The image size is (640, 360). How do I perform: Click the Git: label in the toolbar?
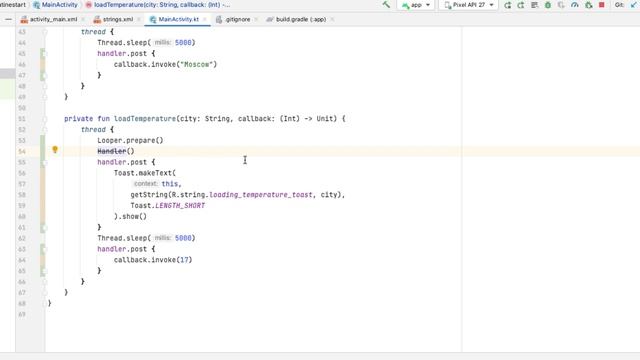pyautogui.click(x=619, y=5)
